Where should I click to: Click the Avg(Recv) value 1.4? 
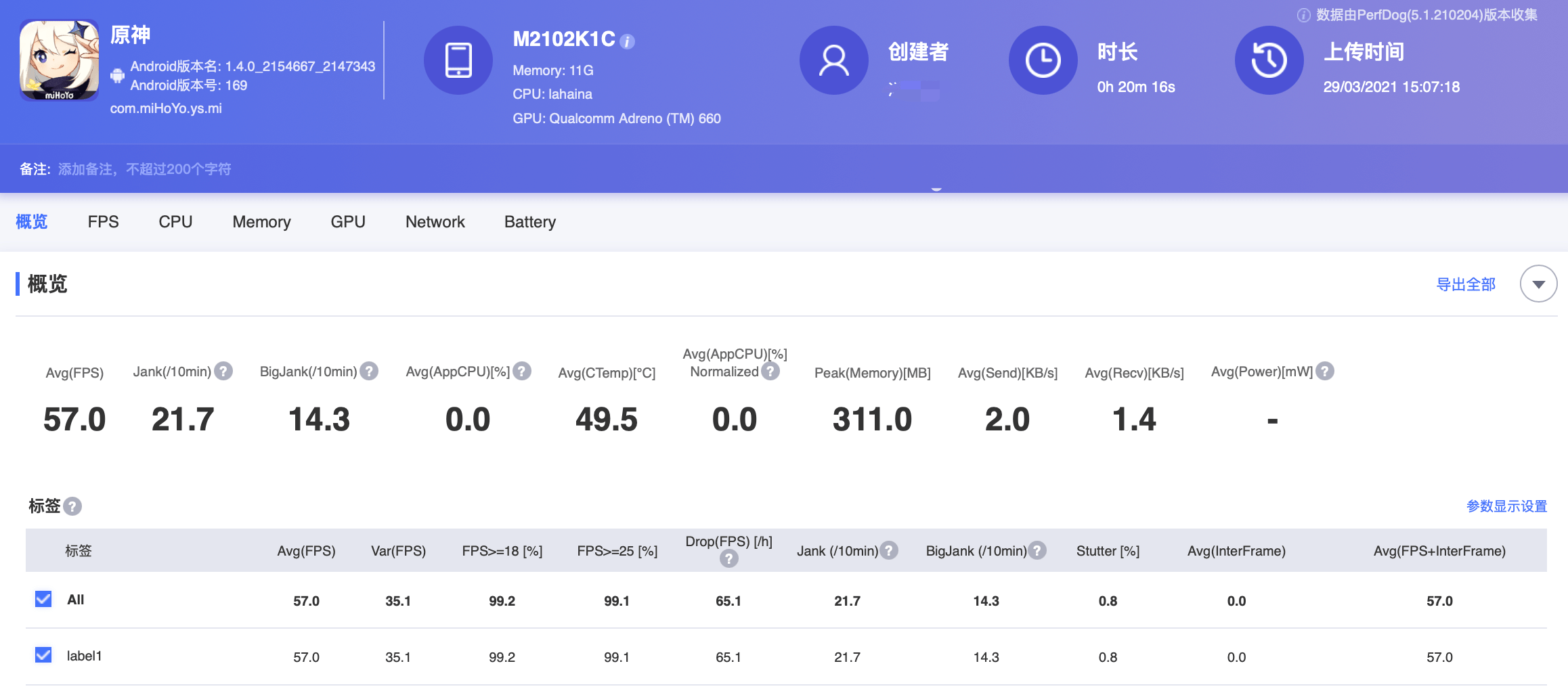pos(1134,419)
